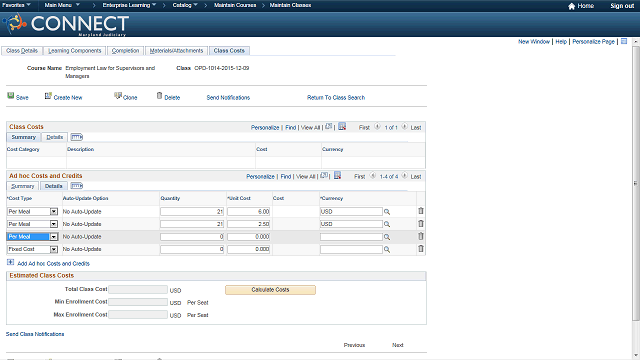Image resolution: width=640 pixels, height=360 pixels.
Task: Click the Save disk icon
Action: pos(11,96)
